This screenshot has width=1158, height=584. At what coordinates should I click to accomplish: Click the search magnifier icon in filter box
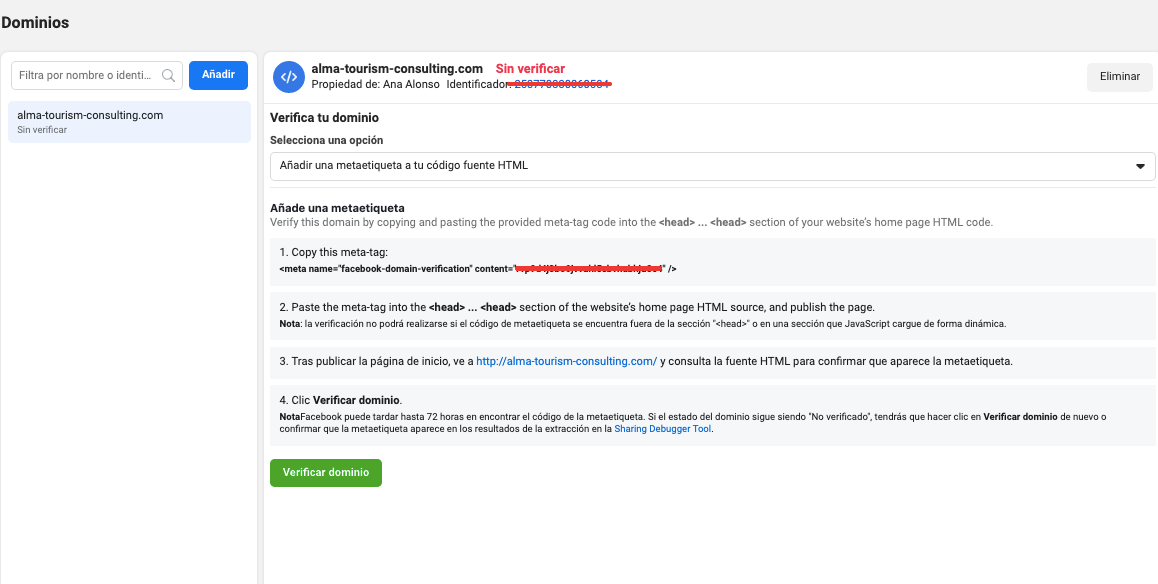point(168,75)
